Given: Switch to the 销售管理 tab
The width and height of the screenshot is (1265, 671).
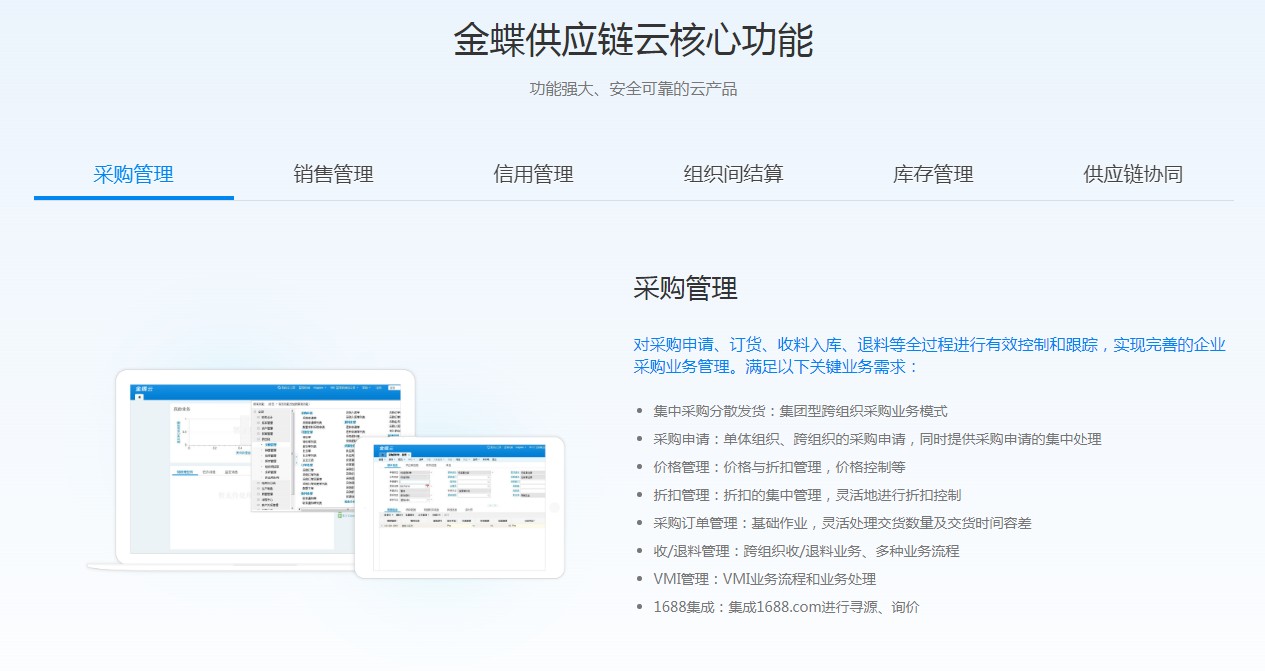Looking at the screenshot, I should point(333,174).
